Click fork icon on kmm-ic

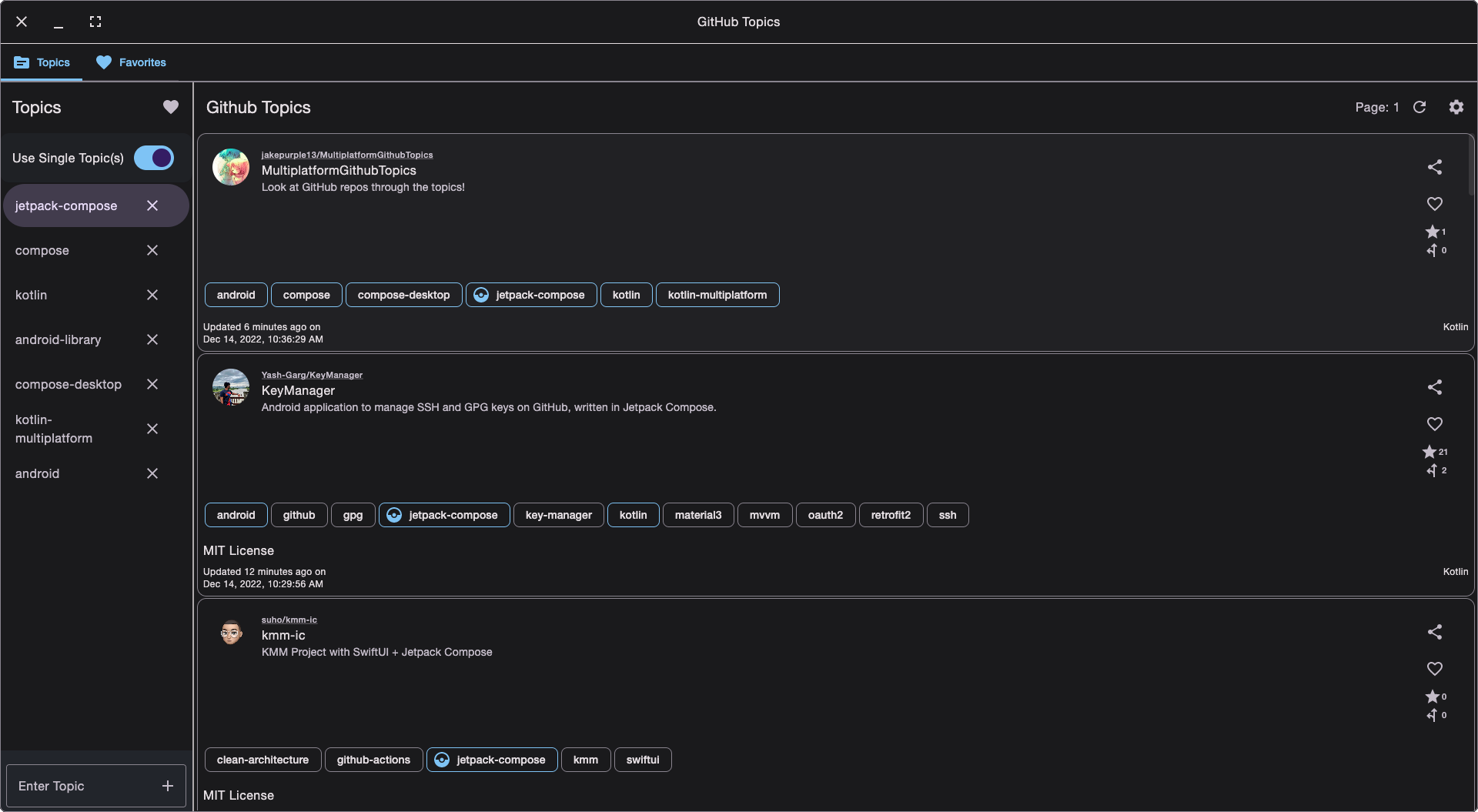point(1432,715)
